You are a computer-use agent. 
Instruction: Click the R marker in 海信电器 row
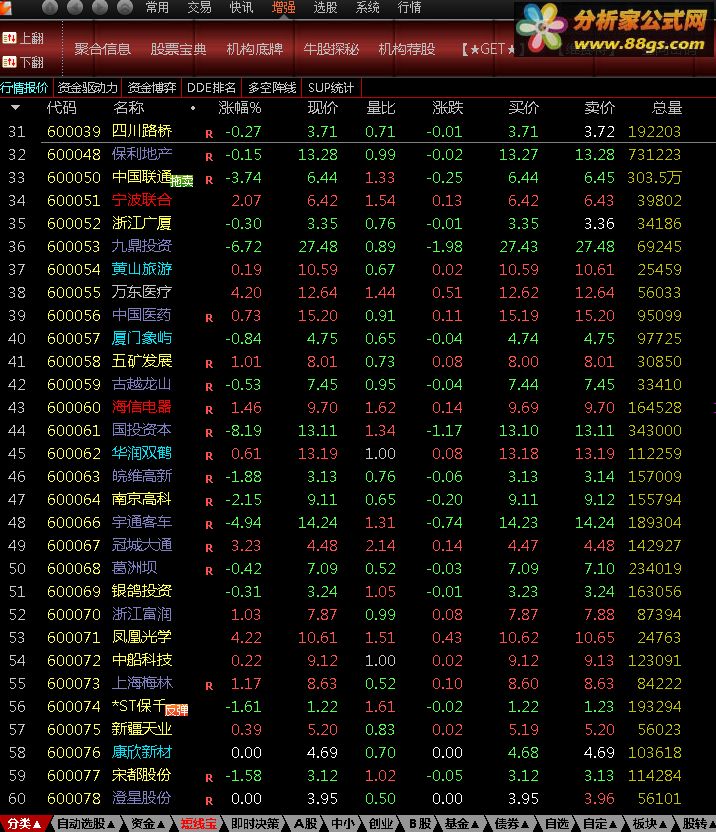pos(209,410)
